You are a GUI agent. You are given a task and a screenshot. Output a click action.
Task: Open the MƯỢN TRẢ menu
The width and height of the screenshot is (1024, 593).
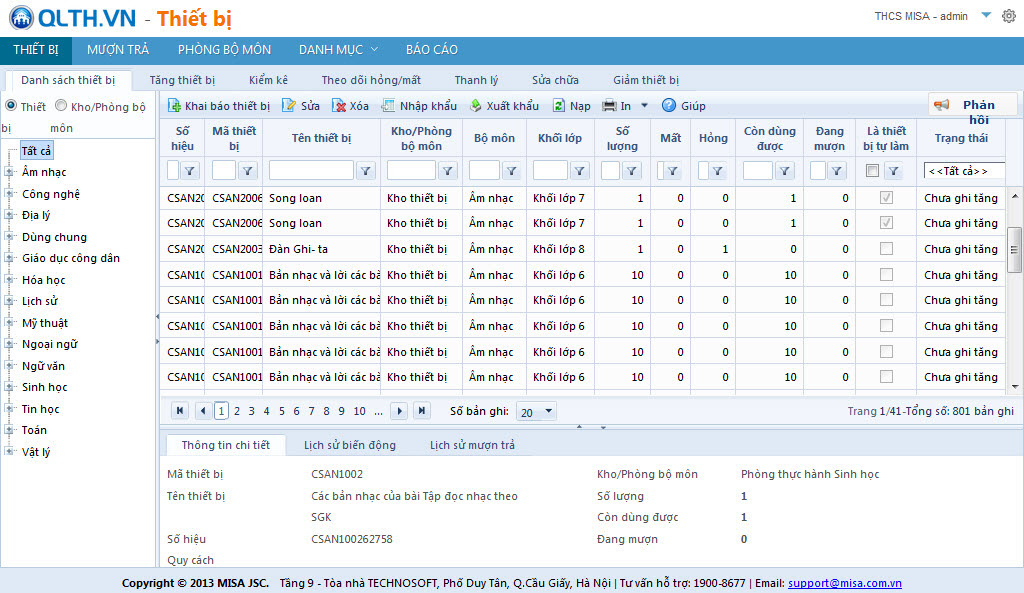coord(117,50)
